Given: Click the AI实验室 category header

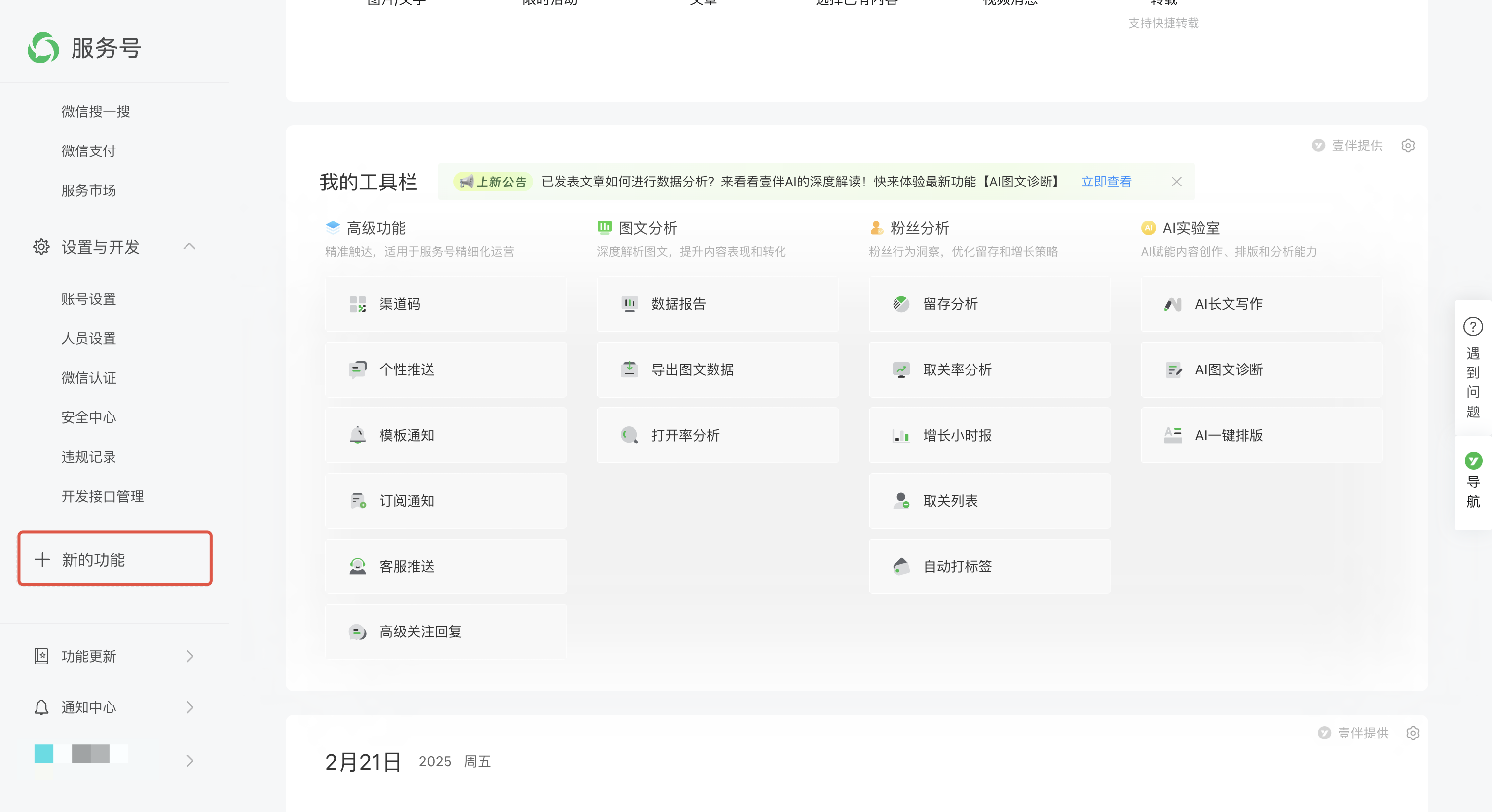Looking at the screenshot, I should (1191, 228).
